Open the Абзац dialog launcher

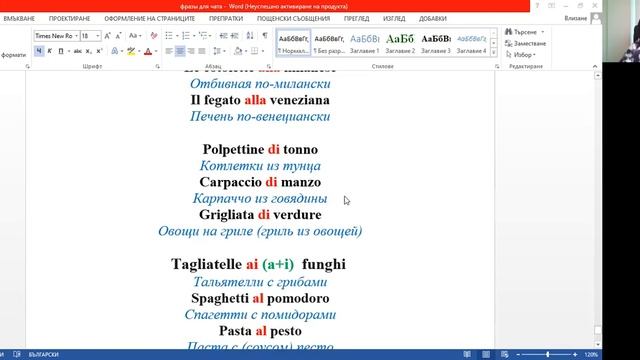(x=269, y=66)
